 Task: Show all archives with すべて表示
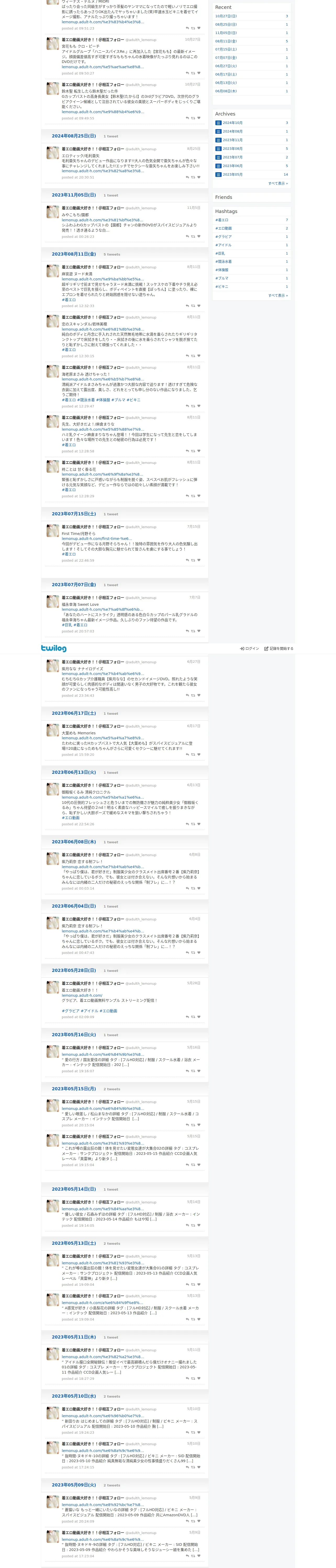[x=278, y=183]
